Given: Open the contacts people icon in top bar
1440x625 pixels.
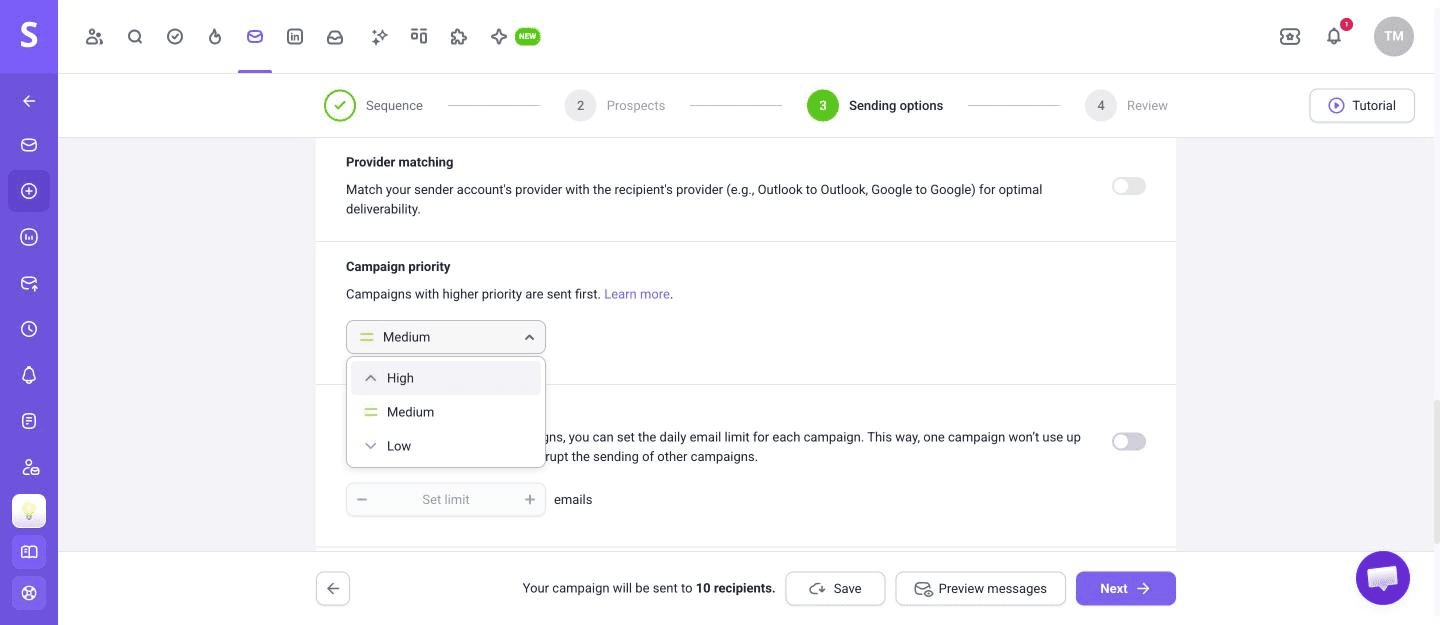Looking at the screenshot, I should tap(95, 37).
